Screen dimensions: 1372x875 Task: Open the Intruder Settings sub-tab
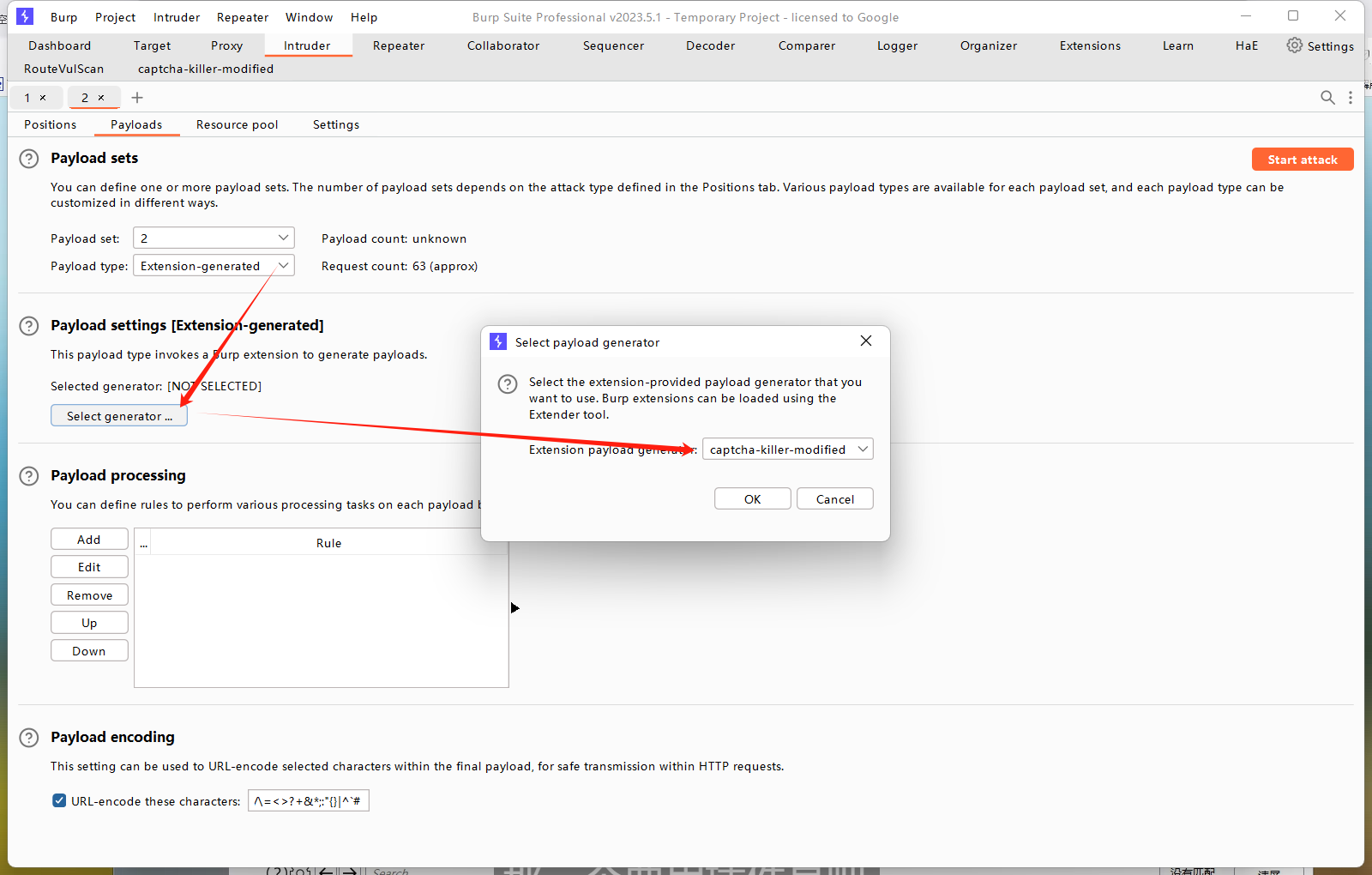[x=336, y=124]
